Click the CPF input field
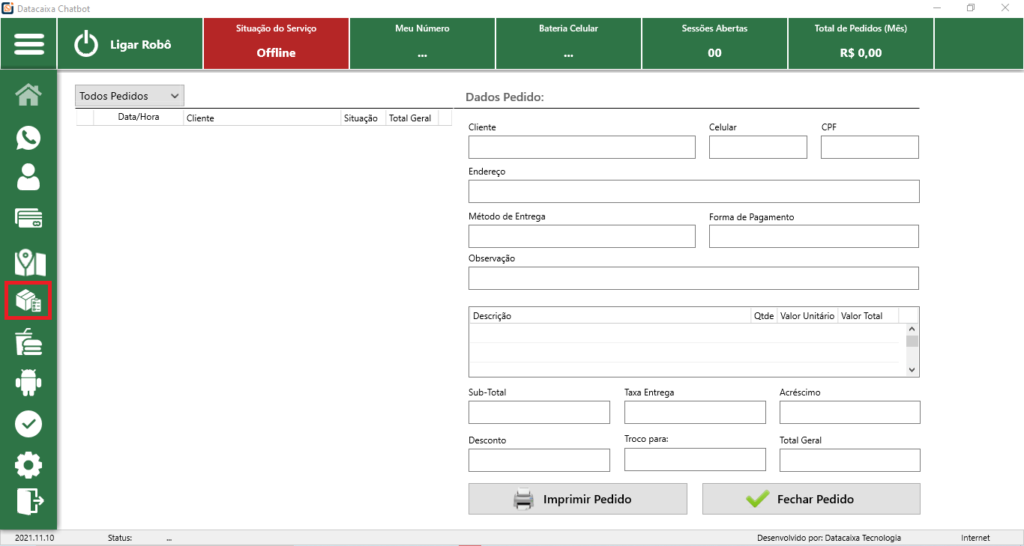The height and width of the screenshot is (546, 1024). pos(870,147)
